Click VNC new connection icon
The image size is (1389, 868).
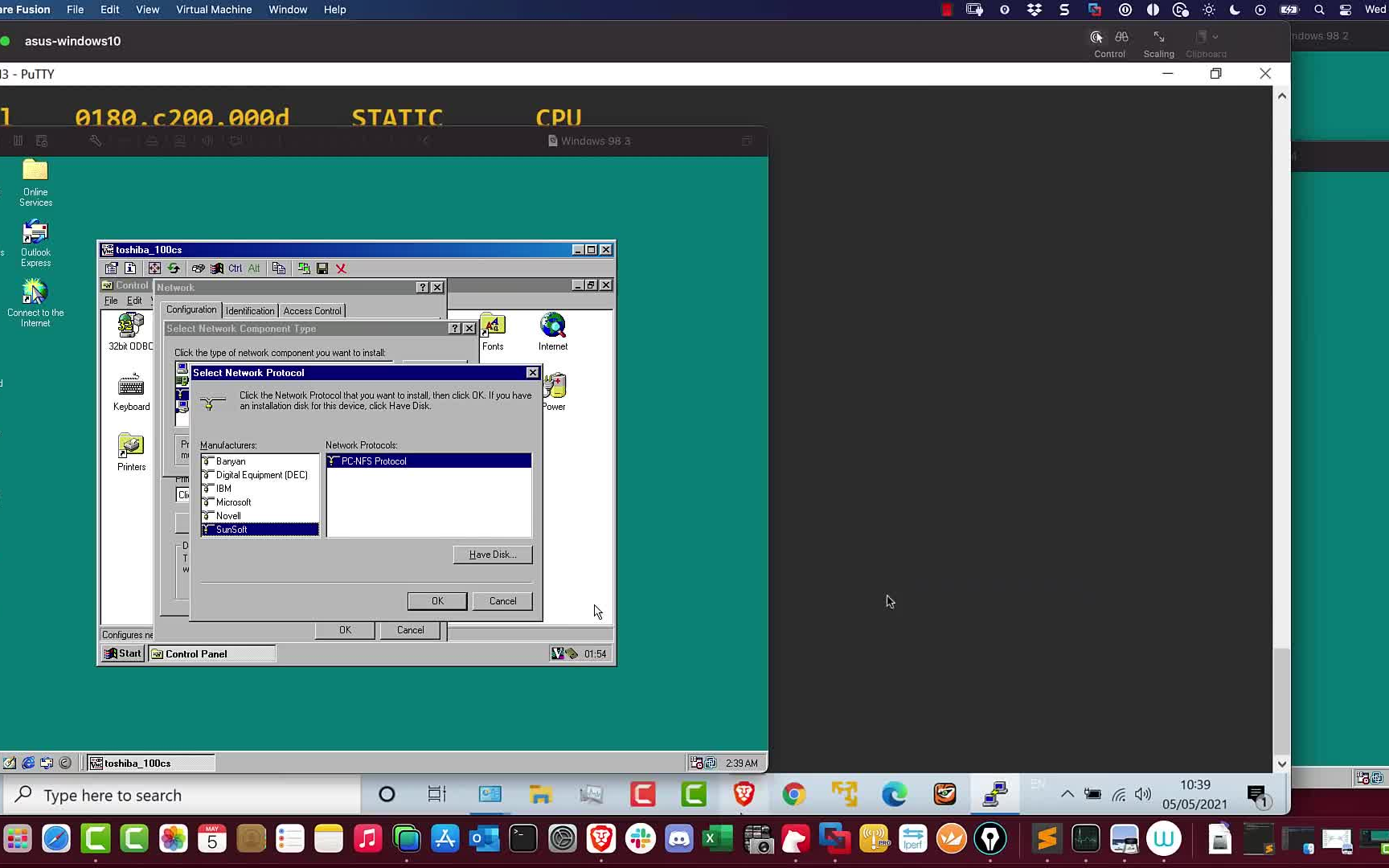[304, 268]
